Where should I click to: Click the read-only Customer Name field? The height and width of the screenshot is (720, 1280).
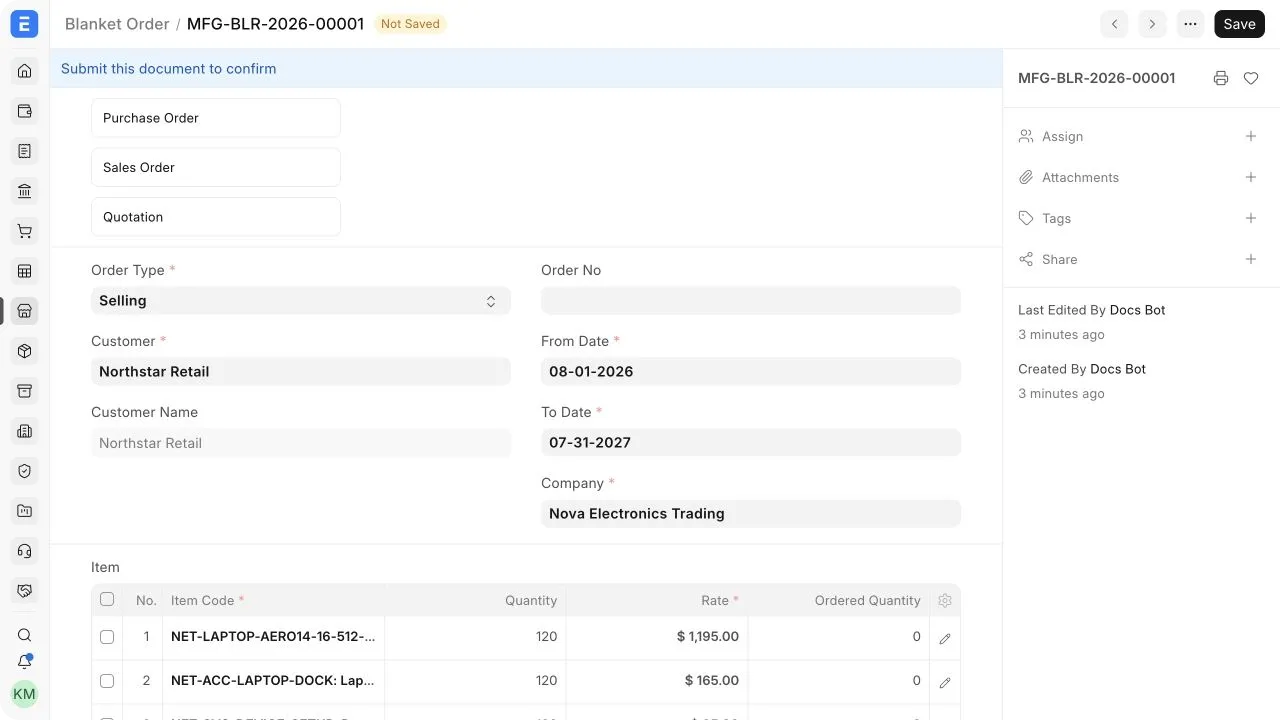tap(301, 443)
